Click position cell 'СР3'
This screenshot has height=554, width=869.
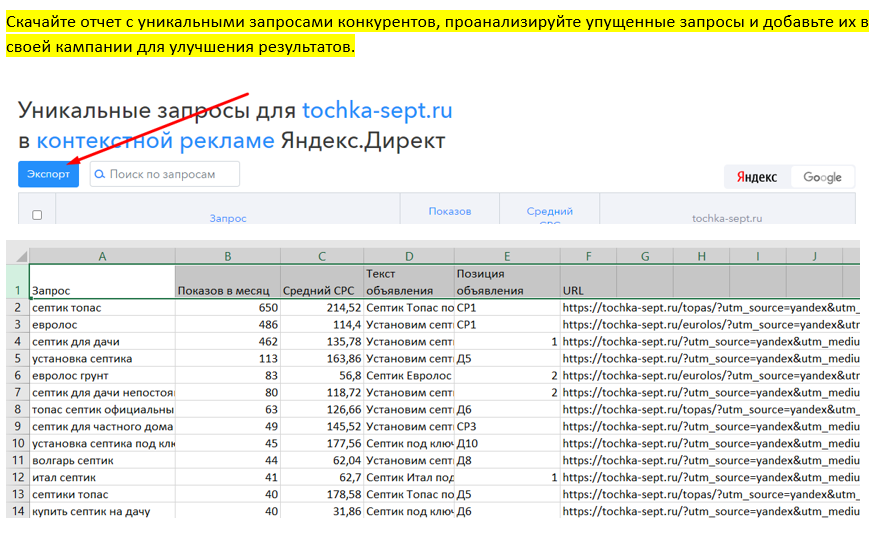(507, 426)
